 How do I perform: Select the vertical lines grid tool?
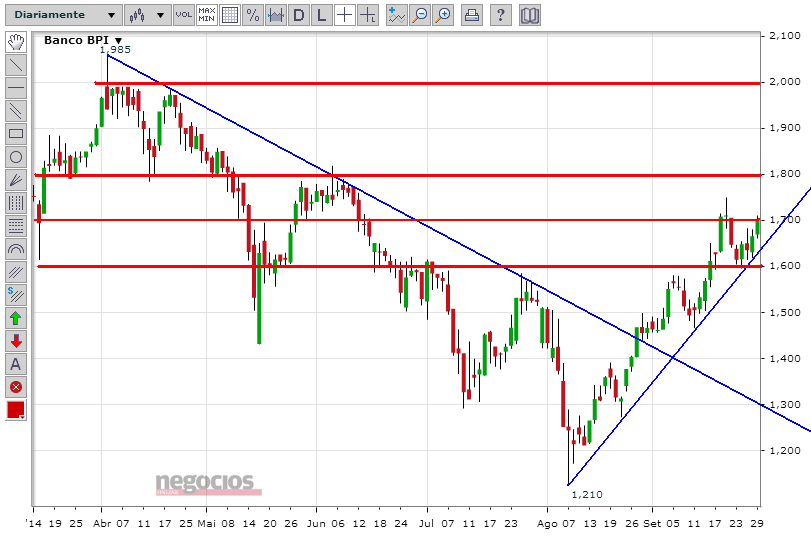click(16, 203)
